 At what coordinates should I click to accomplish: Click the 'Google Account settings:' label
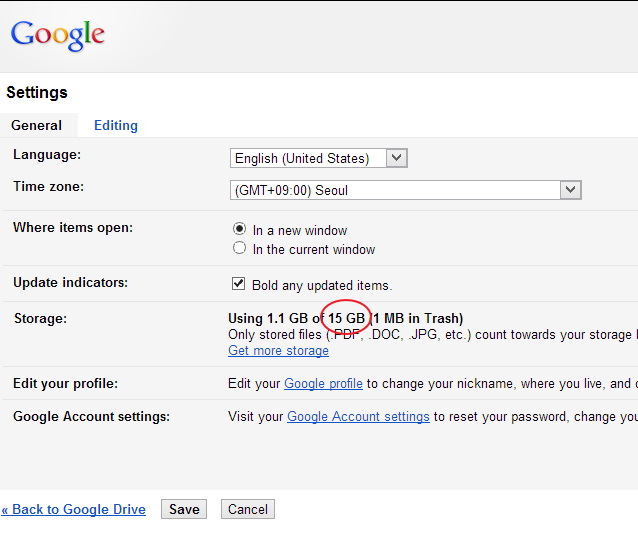tap(92, 417)
